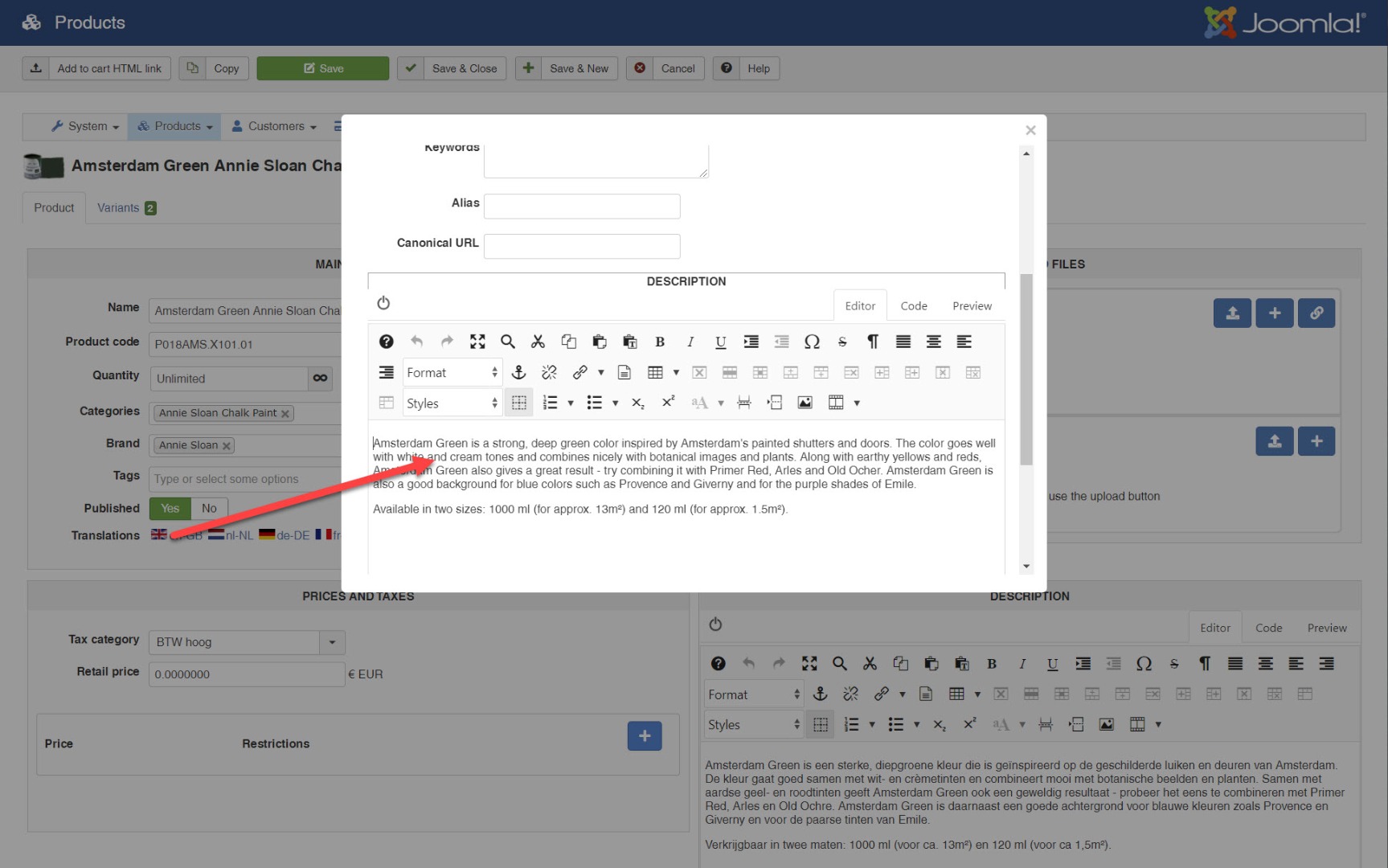
Task: Add a price row with the plus button
Action: [x=645, y=736]
